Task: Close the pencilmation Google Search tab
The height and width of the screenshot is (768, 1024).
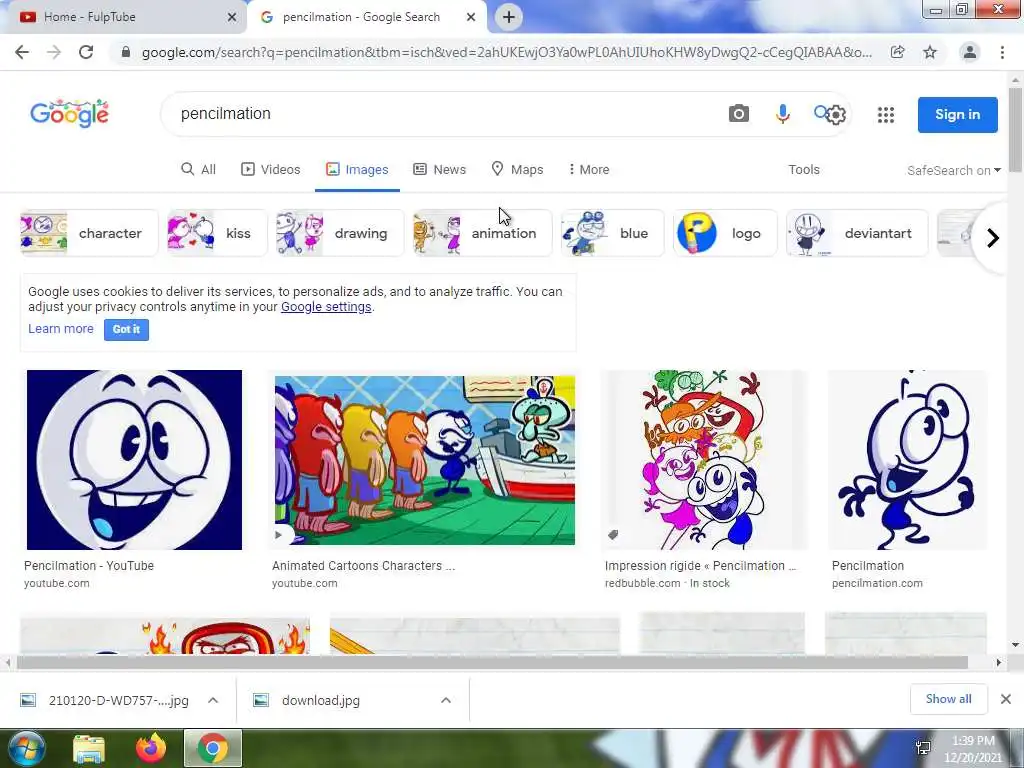Action: pyautogui.click(x=471, y=18)
